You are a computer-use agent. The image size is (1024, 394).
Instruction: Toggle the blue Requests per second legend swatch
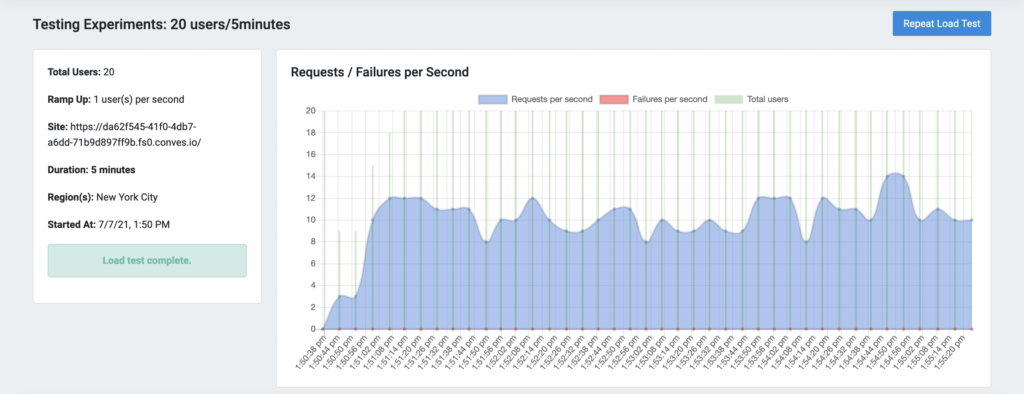pos(493,99)
